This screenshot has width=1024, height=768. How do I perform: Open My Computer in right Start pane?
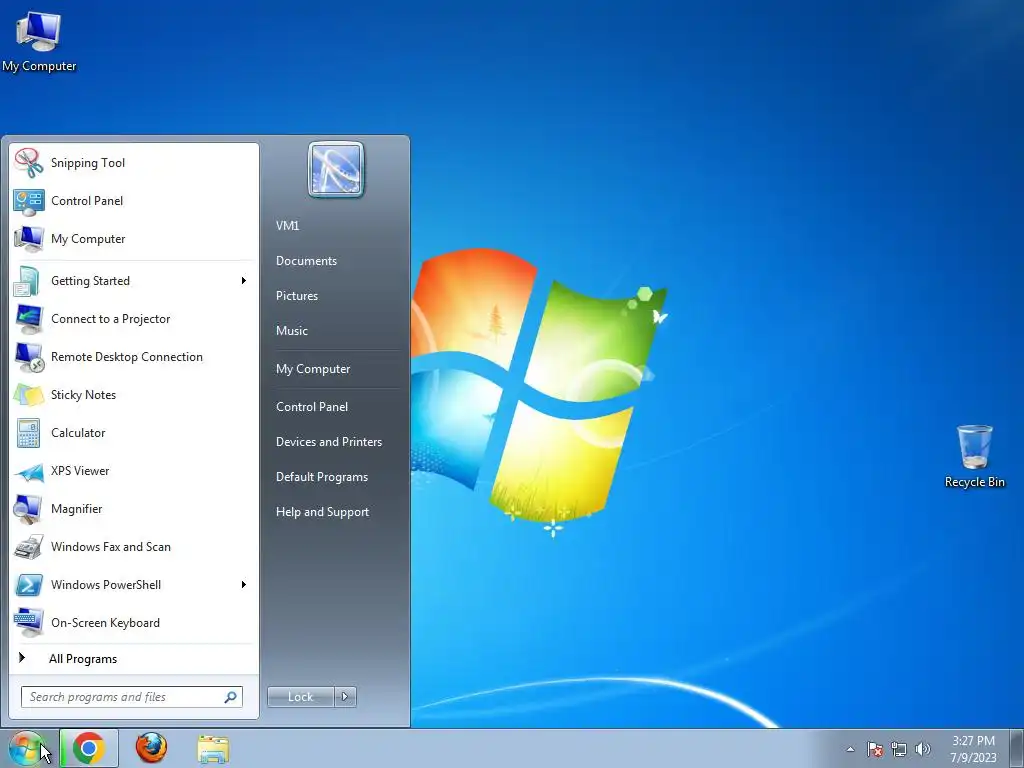pos(313,369)
